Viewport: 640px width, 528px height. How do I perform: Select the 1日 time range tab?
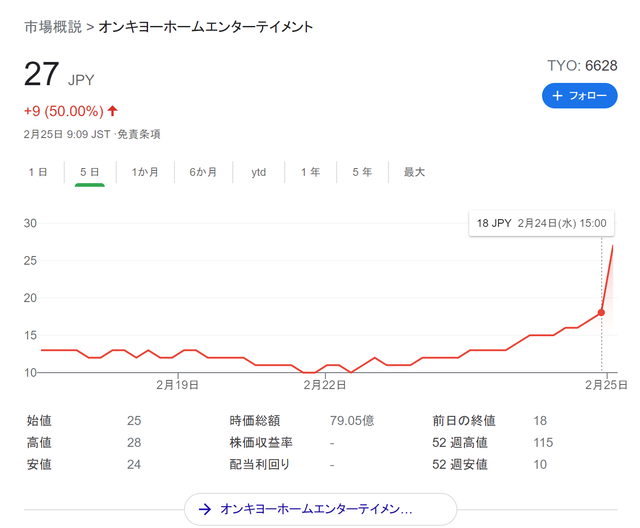38,172
